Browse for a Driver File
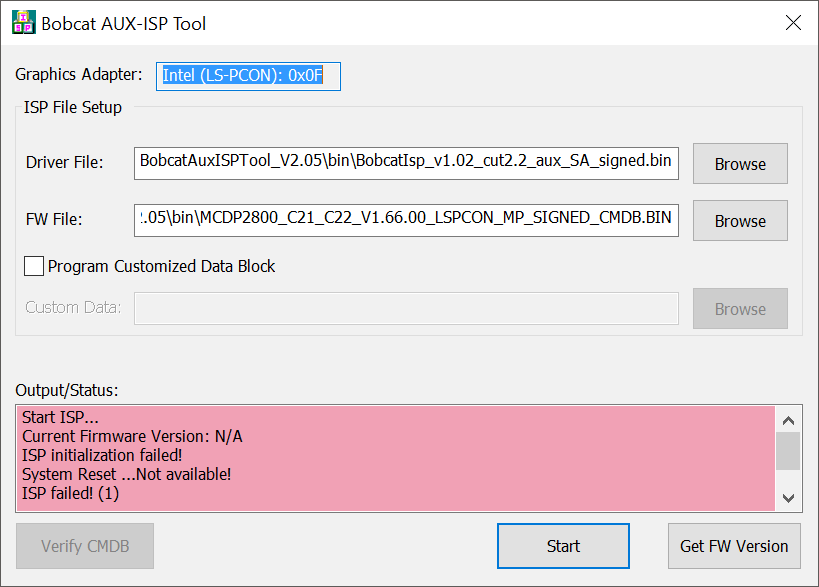Screen dimensions: 819x587 (x=740, y=164)
